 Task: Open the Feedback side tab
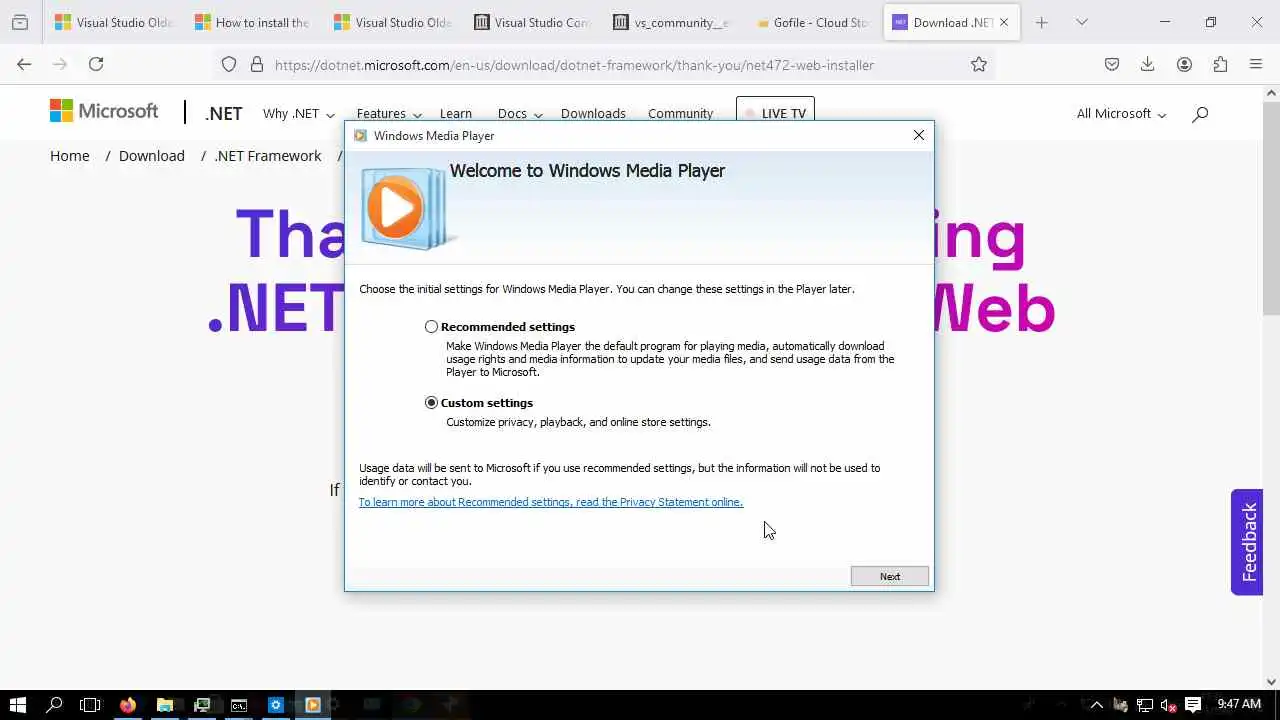click(x=1247, y=542)
